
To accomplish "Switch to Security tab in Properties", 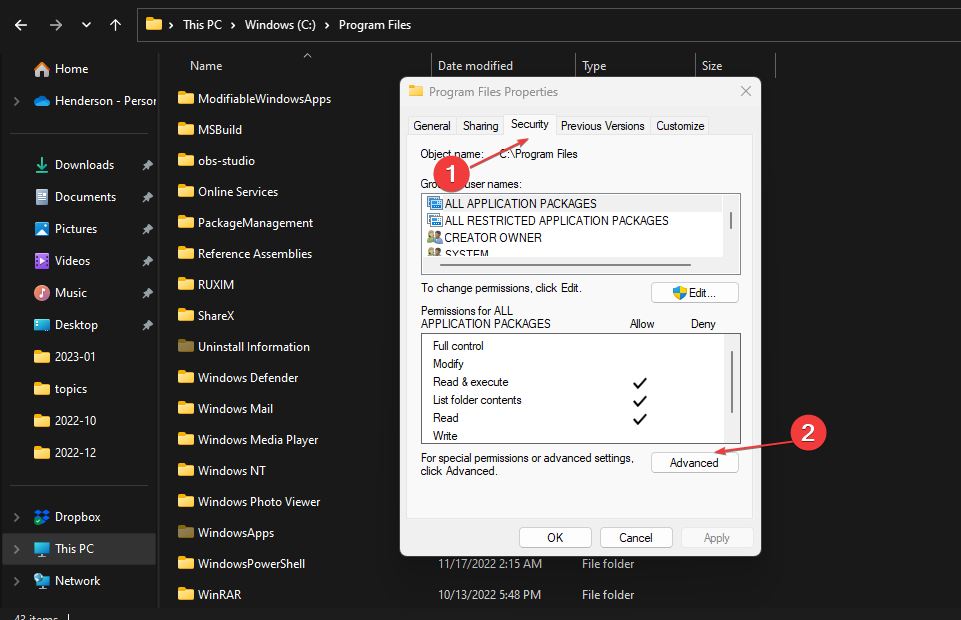I will point(530,124).
